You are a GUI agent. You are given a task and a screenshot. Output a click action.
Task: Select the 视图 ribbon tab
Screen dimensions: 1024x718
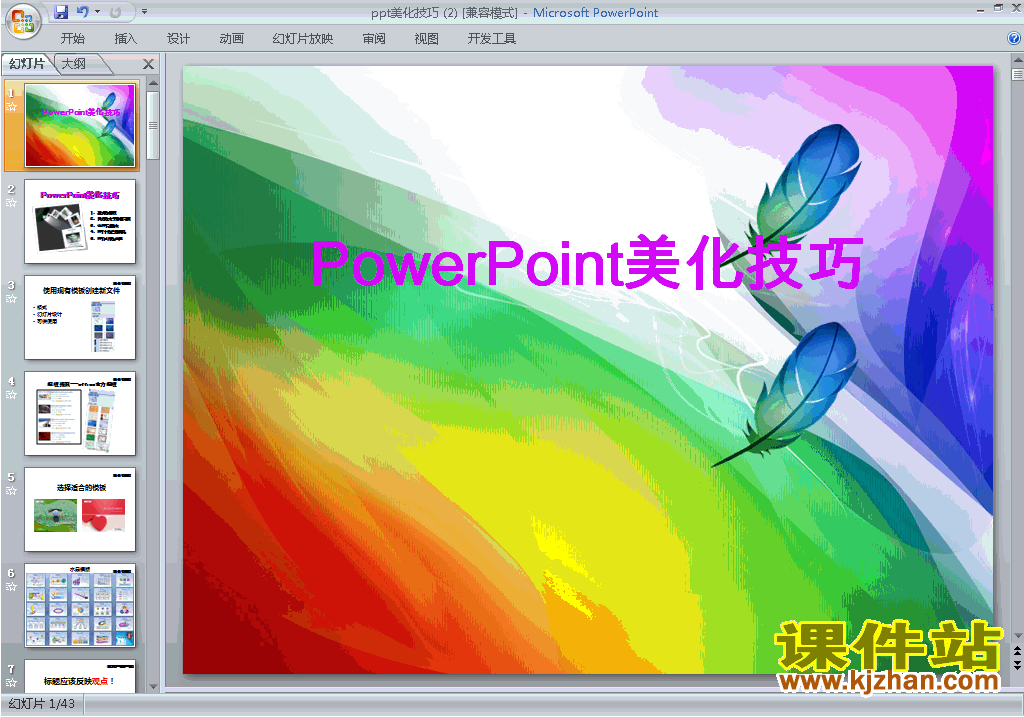click(x=426, y=39)
